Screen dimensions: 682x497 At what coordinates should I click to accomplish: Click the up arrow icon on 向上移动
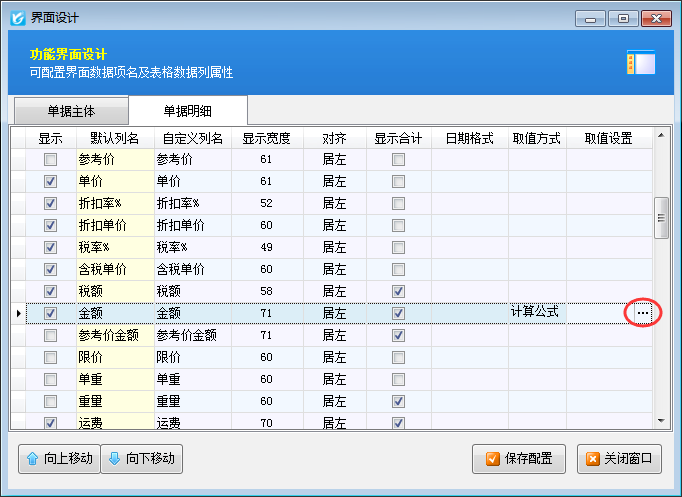[x=32, y=459]
